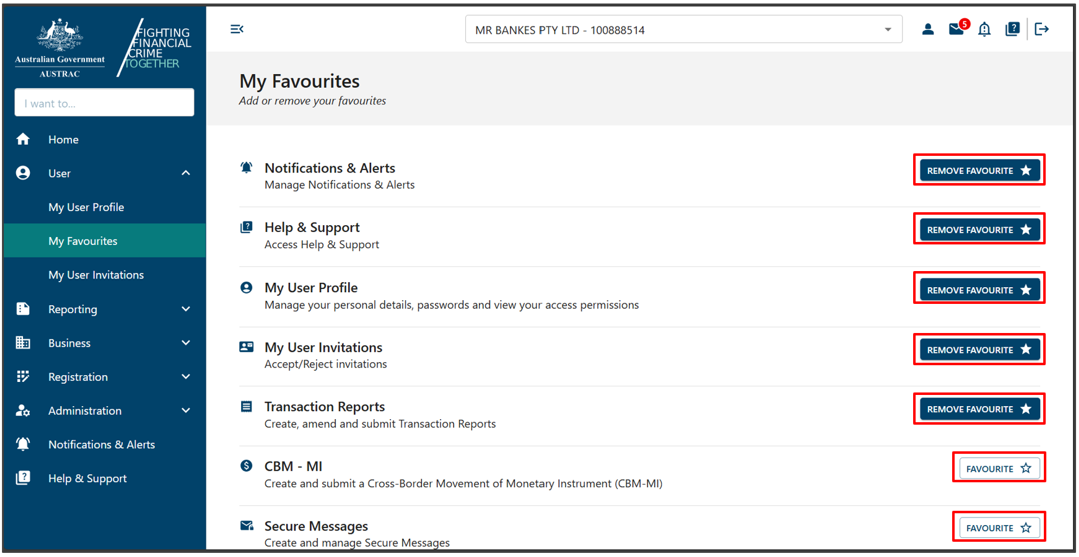
Task: Collapse the sidebar with the menu toggle icon
Action: [237, 29]
